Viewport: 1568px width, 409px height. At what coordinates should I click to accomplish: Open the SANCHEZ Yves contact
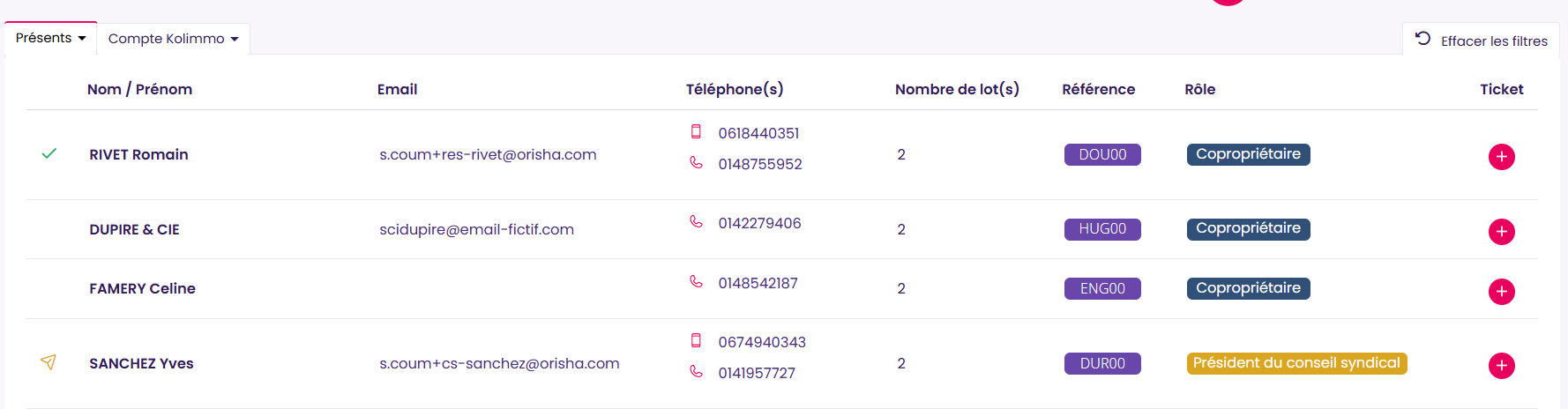[x=141, y=363]
